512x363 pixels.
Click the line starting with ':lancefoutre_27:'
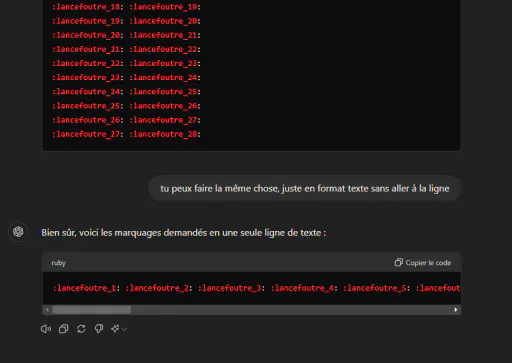(x=126, y=134)
